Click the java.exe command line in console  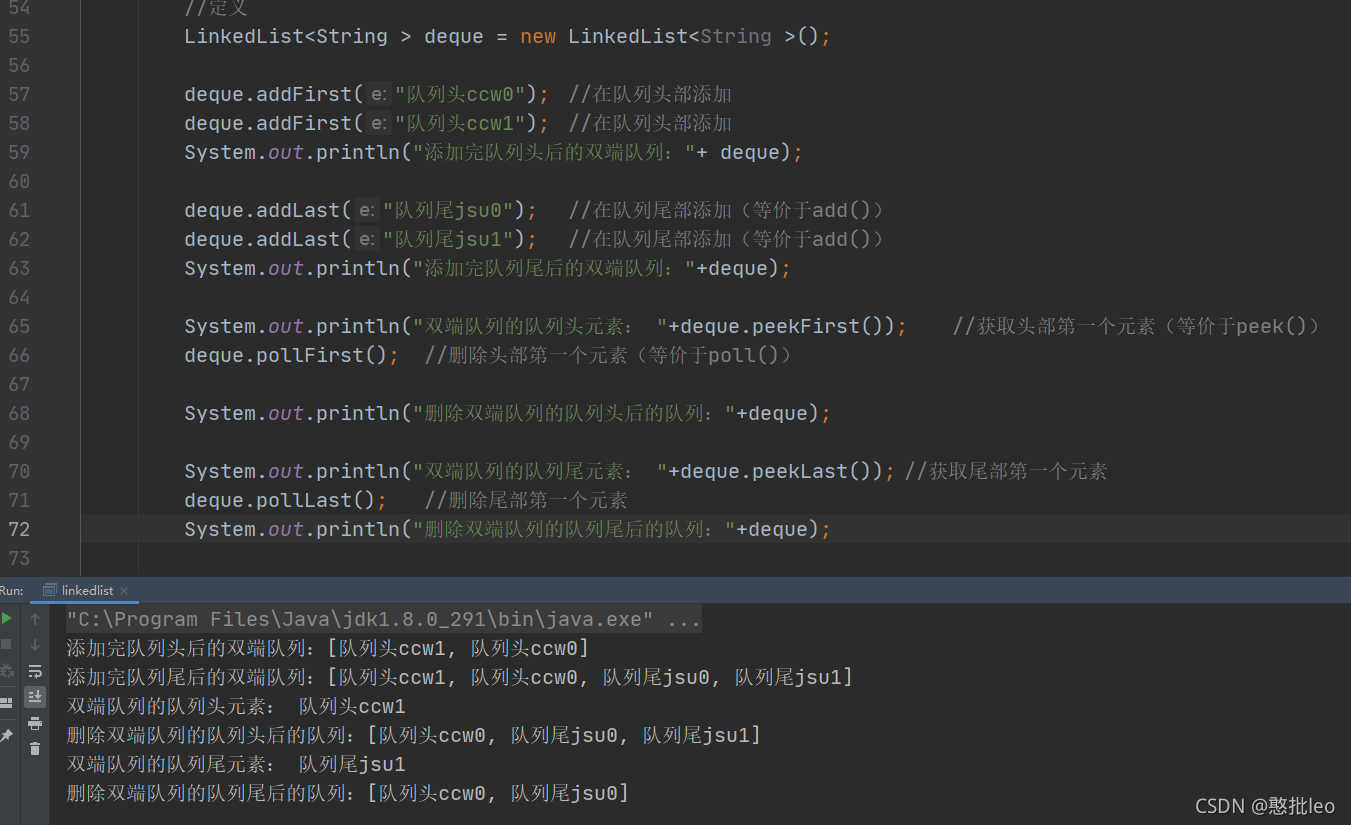384,620
